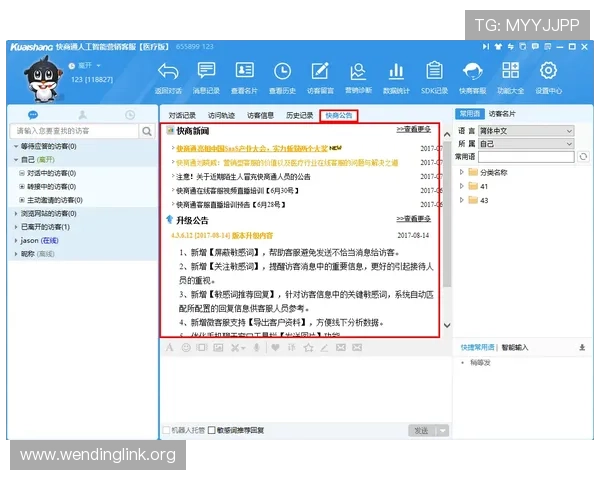The width and height of the screenshot is (600, 480).
Task: Toggle 机器人托管 checkbox
Action: 166,430
